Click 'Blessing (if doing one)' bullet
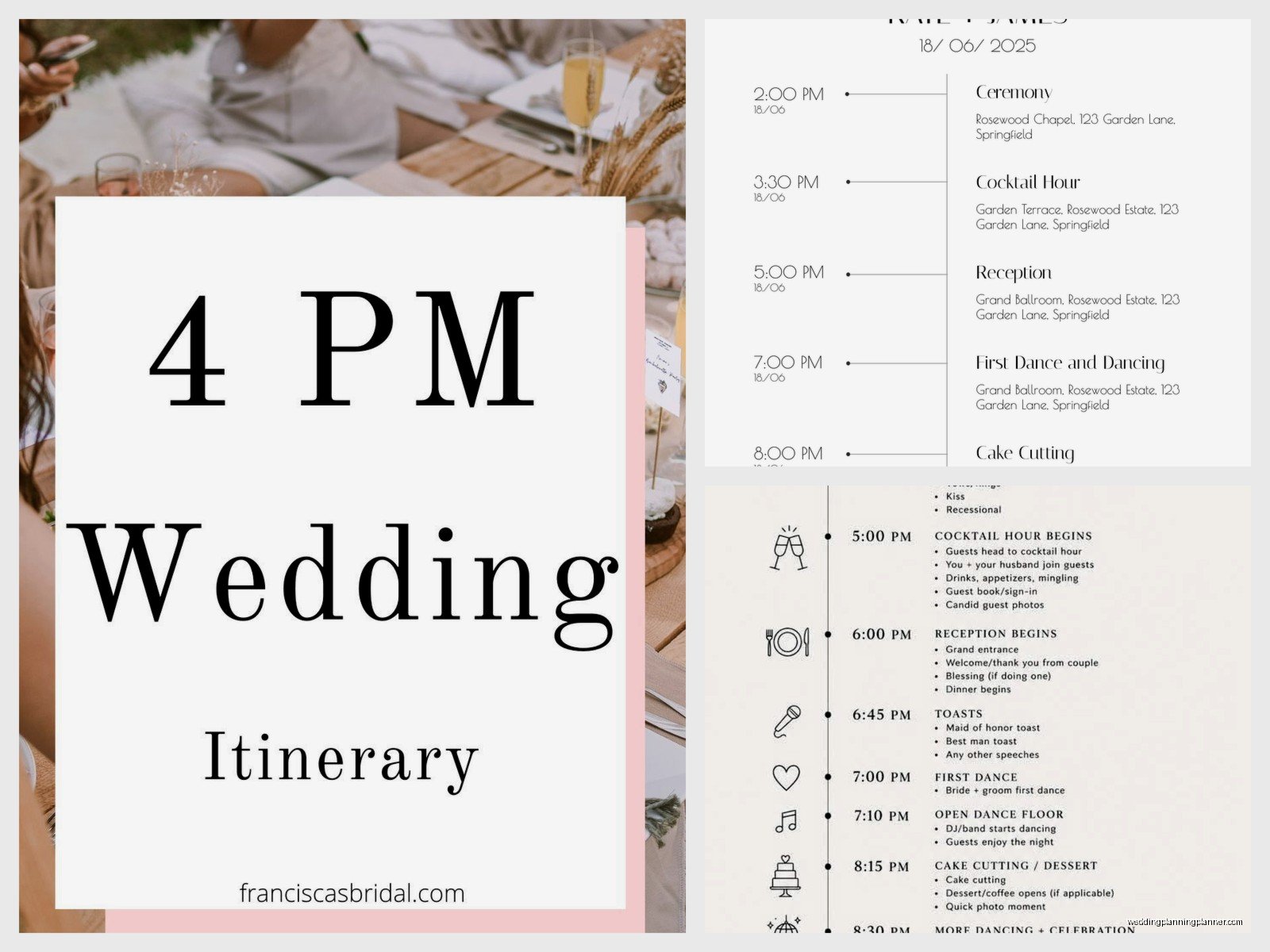The height and width of the screenshot is (952, 1270). (x=998, y=677)
